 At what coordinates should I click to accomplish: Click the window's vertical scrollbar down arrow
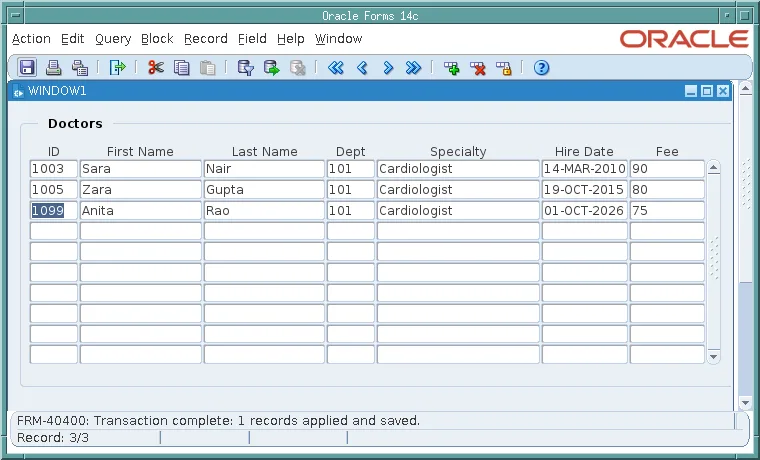pos(745,403)
